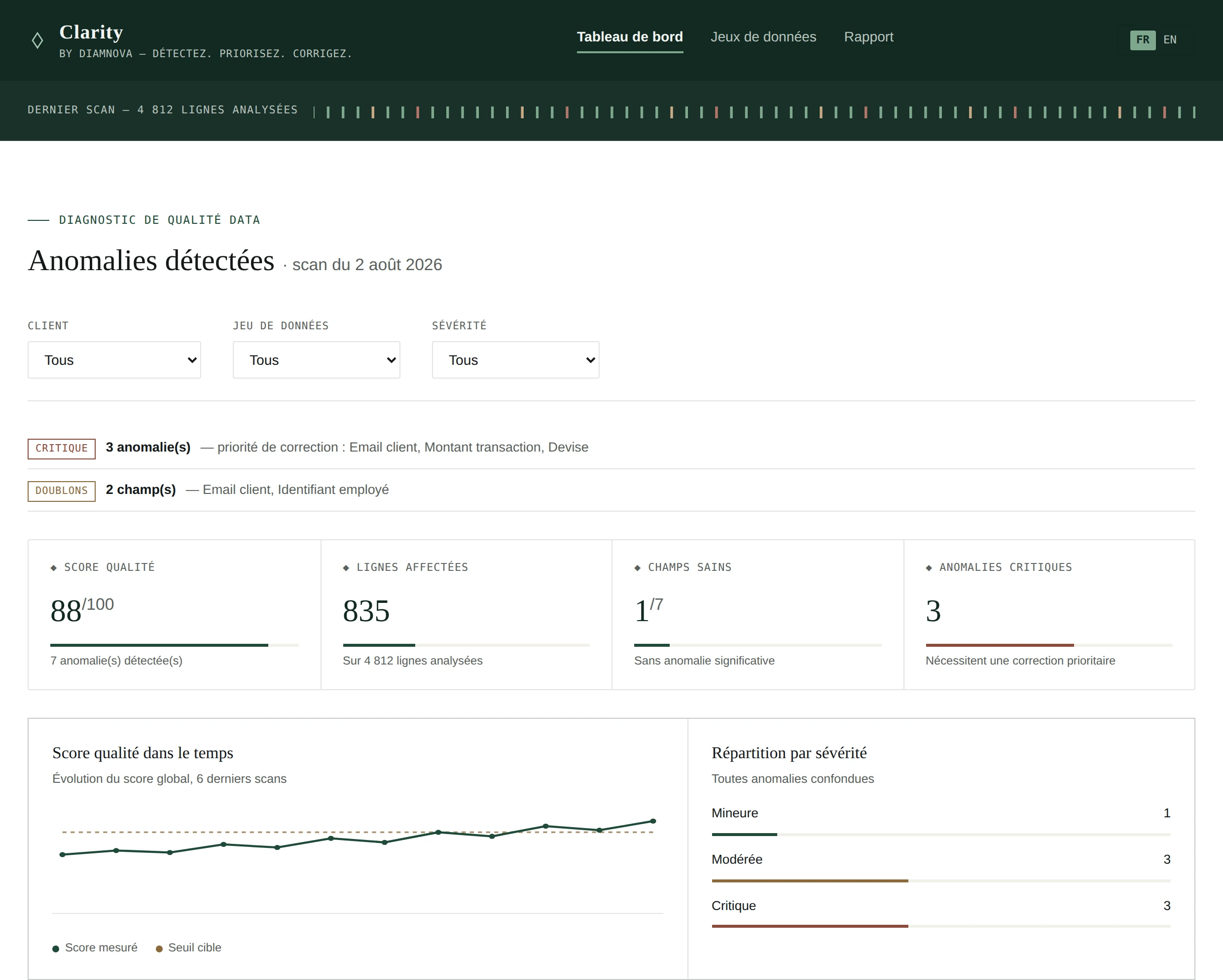The height and width of the screenshot is (980, 1223).
Task: Click the diamond bullet beside CHAMPS SAINS
Action: click(x=637, y=568)
